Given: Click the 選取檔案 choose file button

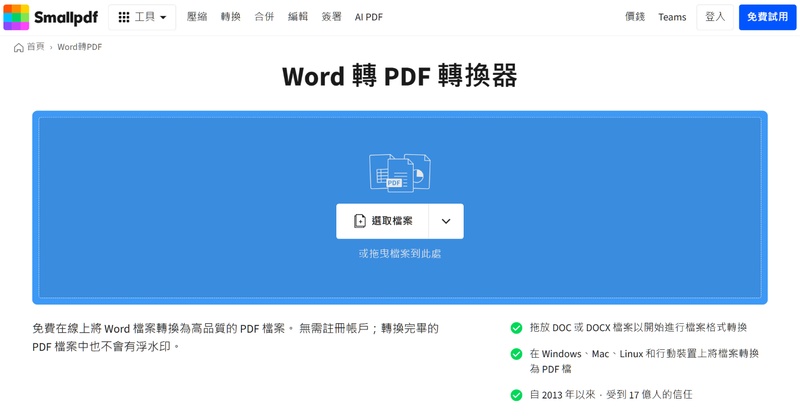Looking at the screenshot, I should coord(382,221).
